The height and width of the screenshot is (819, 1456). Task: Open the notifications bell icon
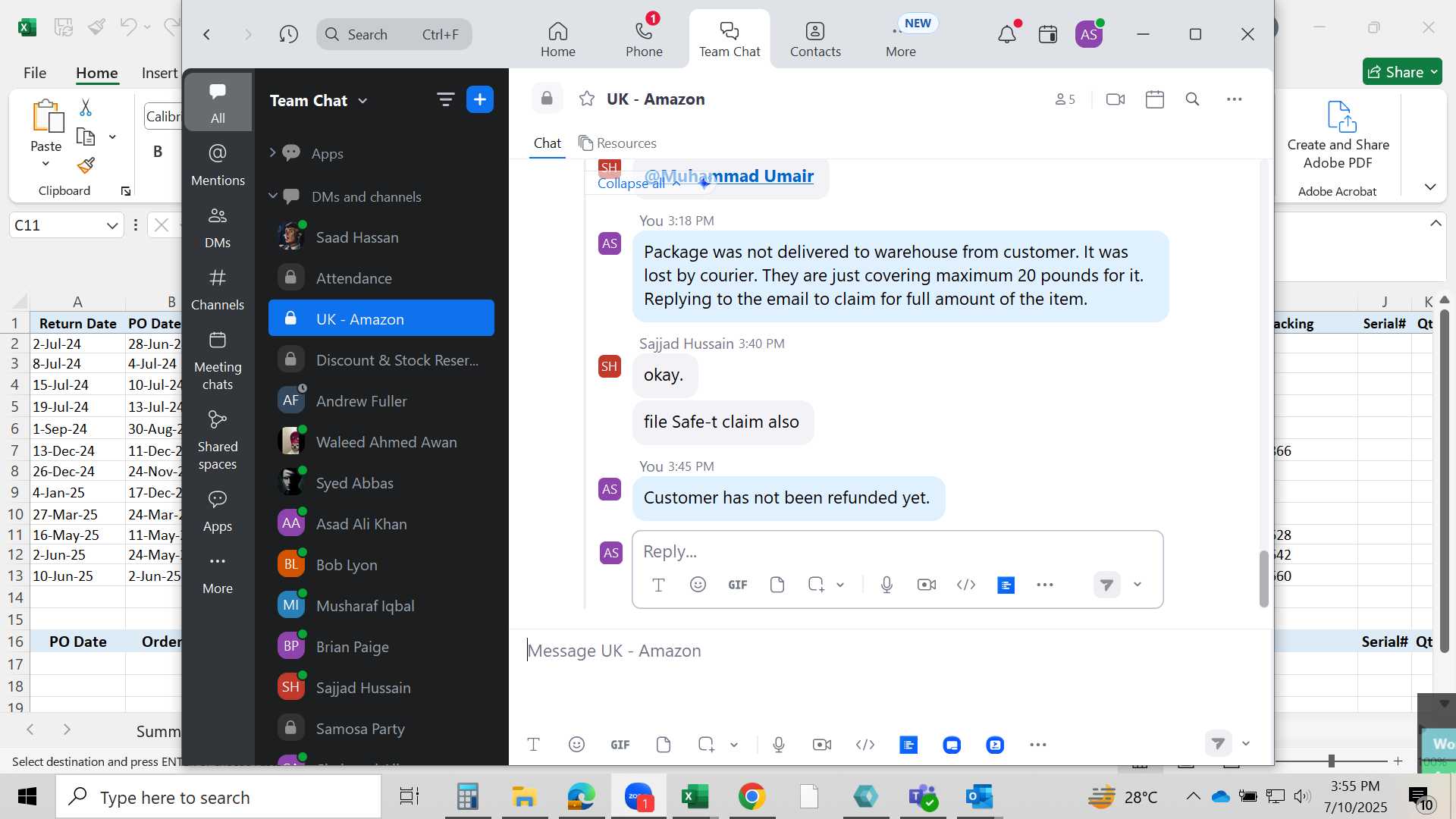pyautogui.click(x=1006, y=34)
